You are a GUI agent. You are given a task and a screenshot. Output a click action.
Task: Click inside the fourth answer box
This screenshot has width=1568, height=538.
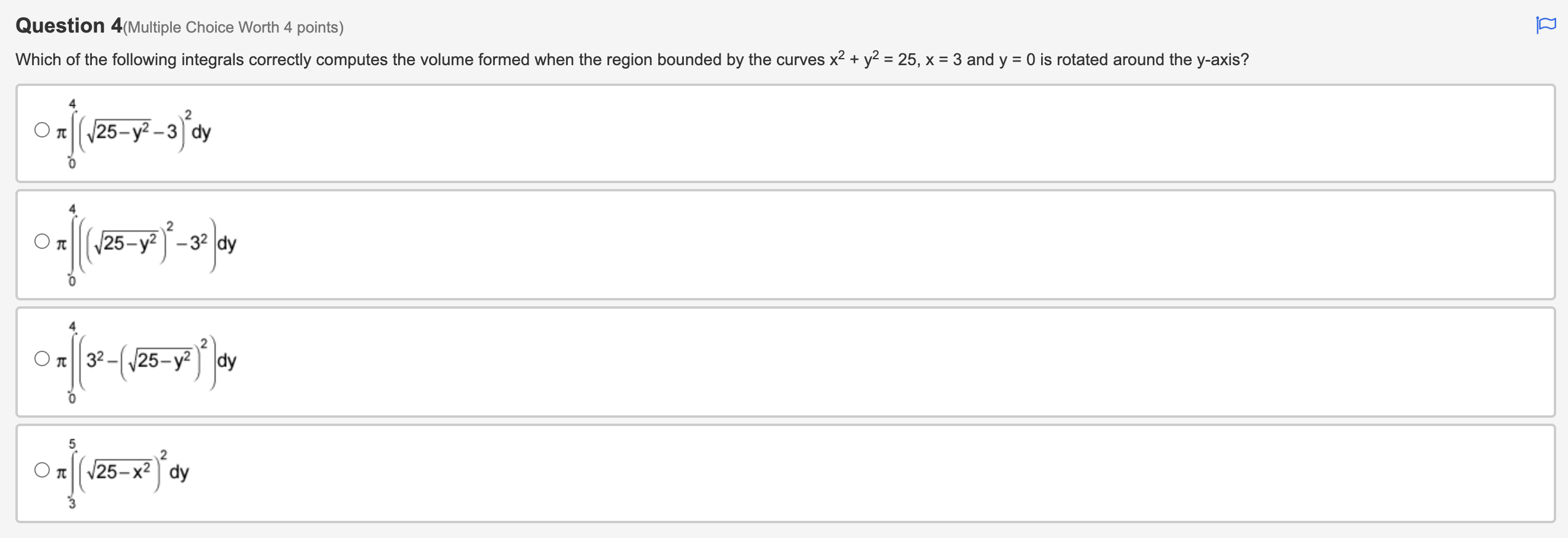[x=731, y=472]
